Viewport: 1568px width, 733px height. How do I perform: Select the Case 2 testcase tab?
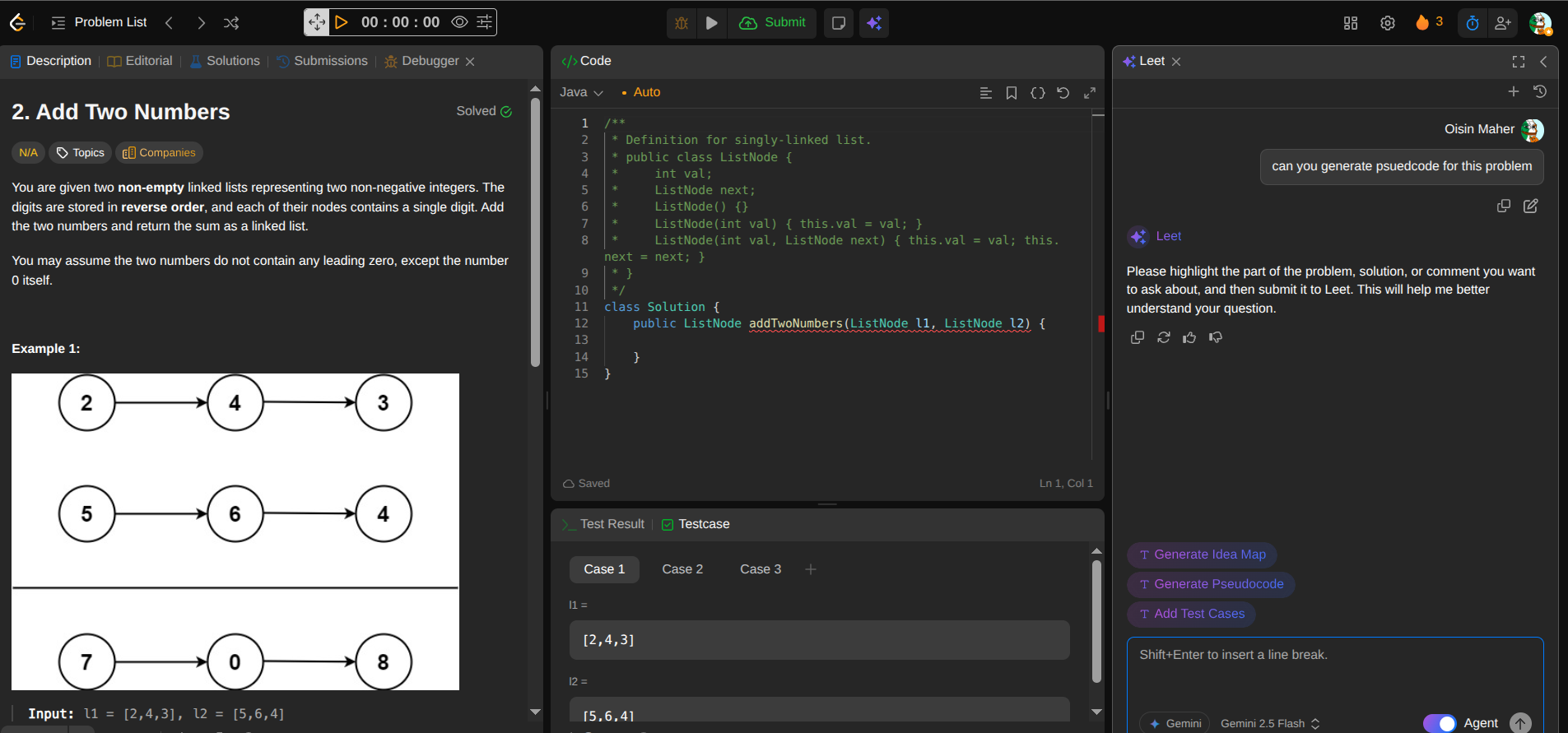(682, 569)
